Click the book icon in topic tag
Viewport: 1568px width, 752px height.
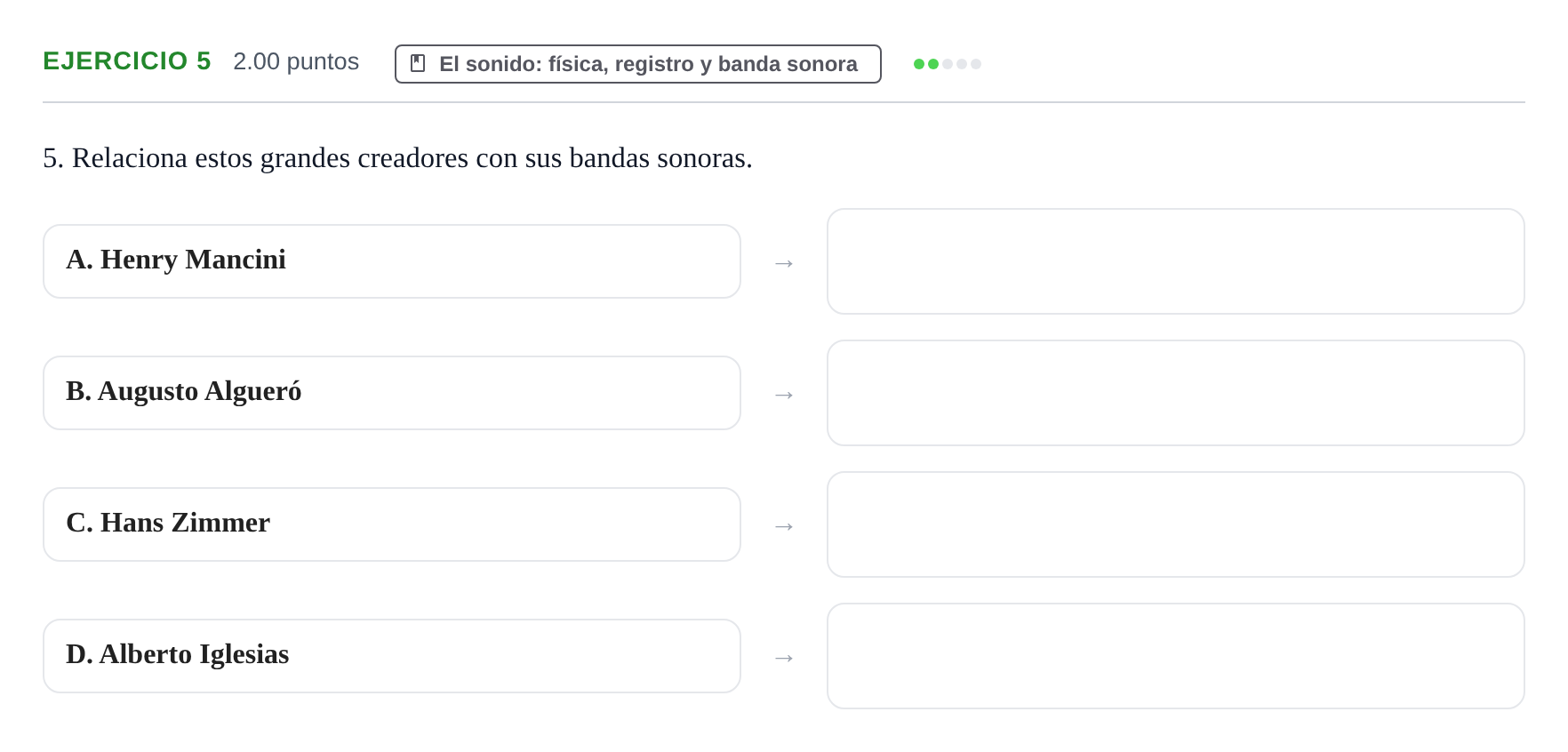click(x=418, y=63)
